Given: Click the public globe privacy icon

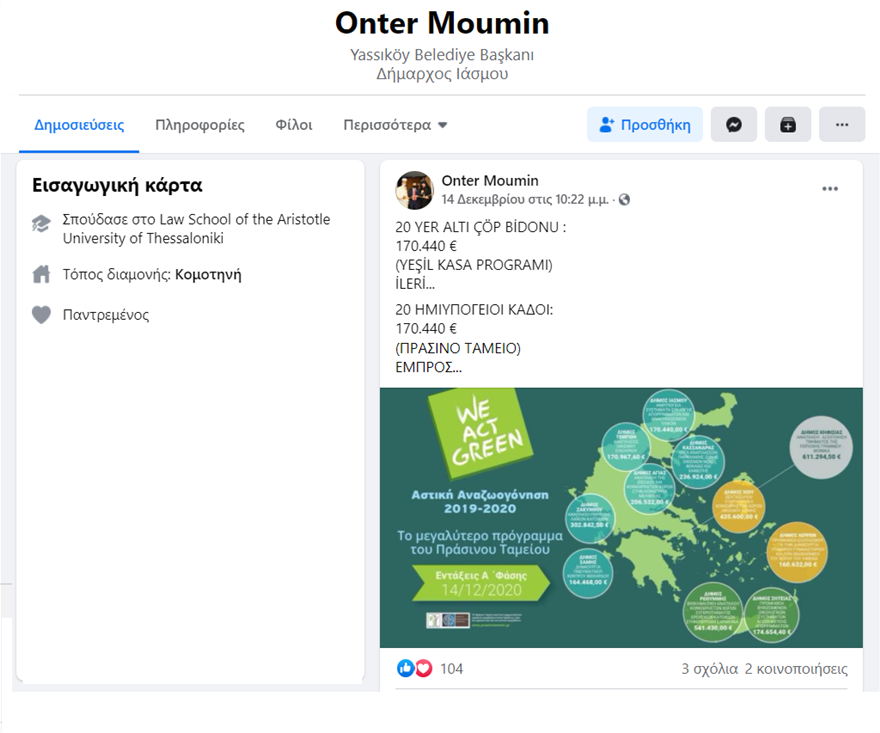Looking at the screenshot, I should (x=625, y=200).
